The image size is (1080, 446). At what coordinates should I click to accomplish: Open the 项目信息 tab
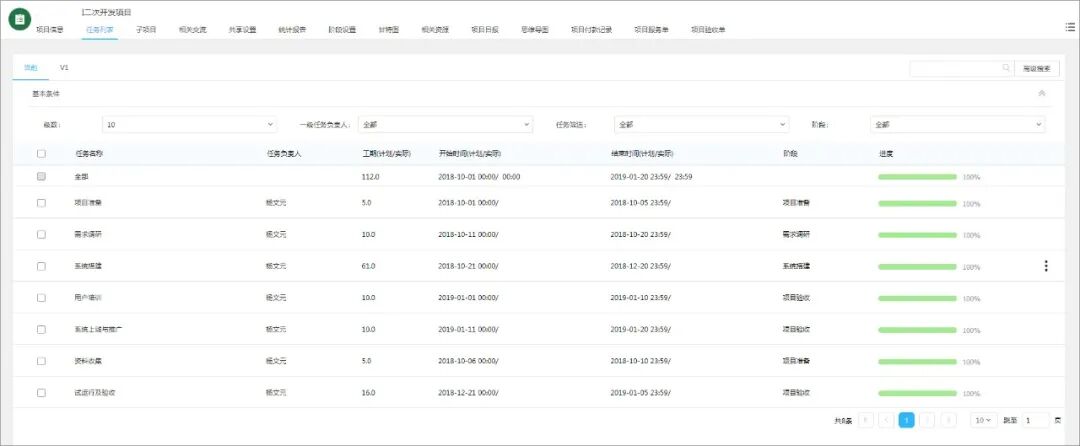50,30
